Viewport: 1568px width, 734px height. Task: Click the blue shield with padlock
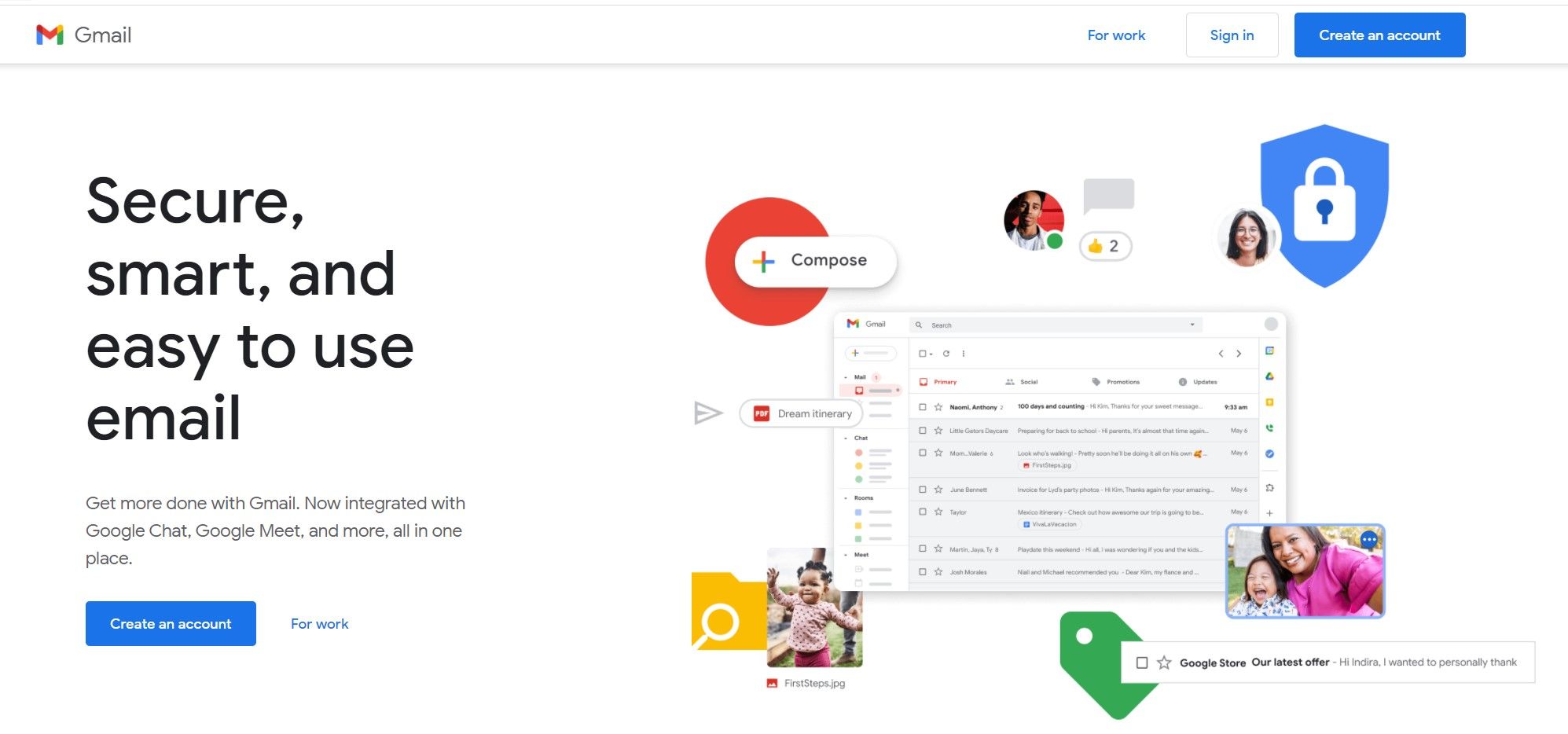1324,206
